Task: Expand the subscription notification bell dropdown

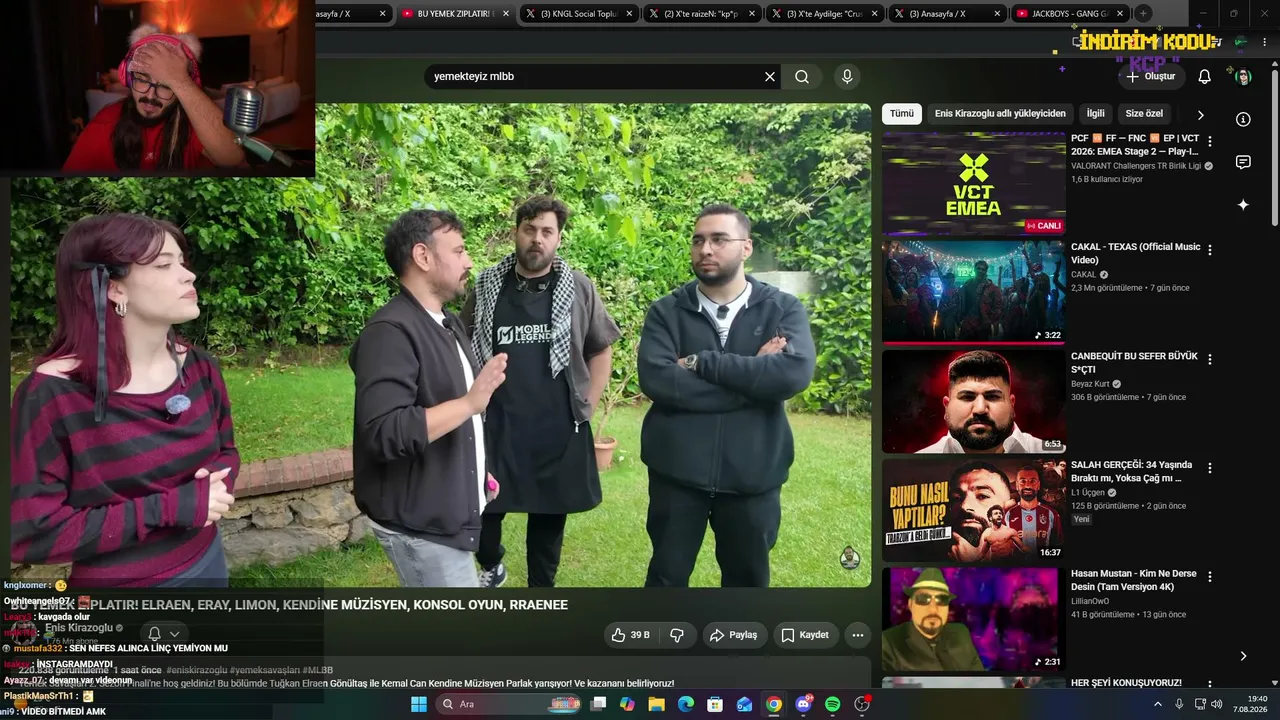Action: pos(164,633)
